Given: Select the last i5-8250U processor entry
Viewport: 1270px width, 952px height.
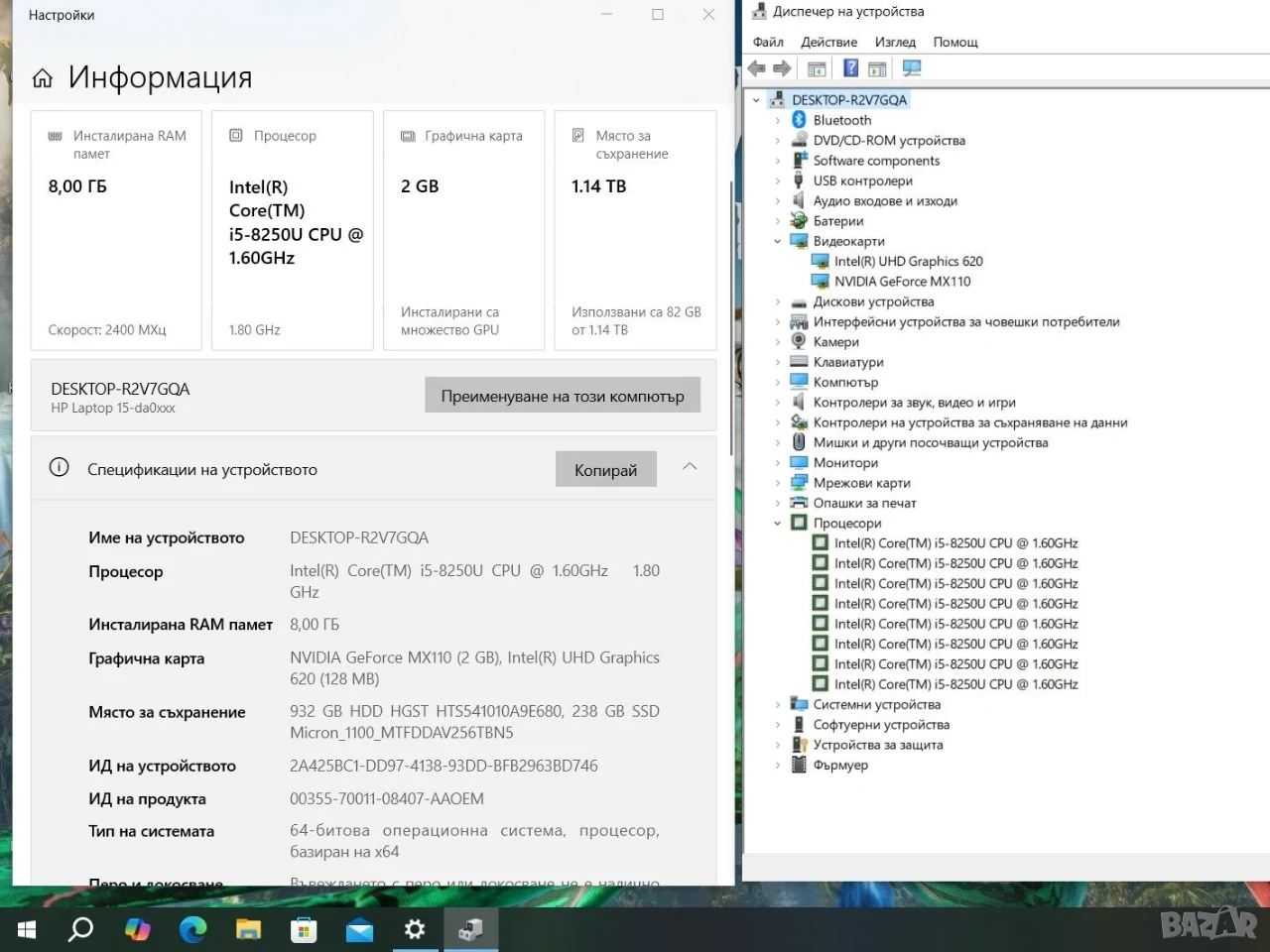Looking at the screenshot, I should [955, 684].
